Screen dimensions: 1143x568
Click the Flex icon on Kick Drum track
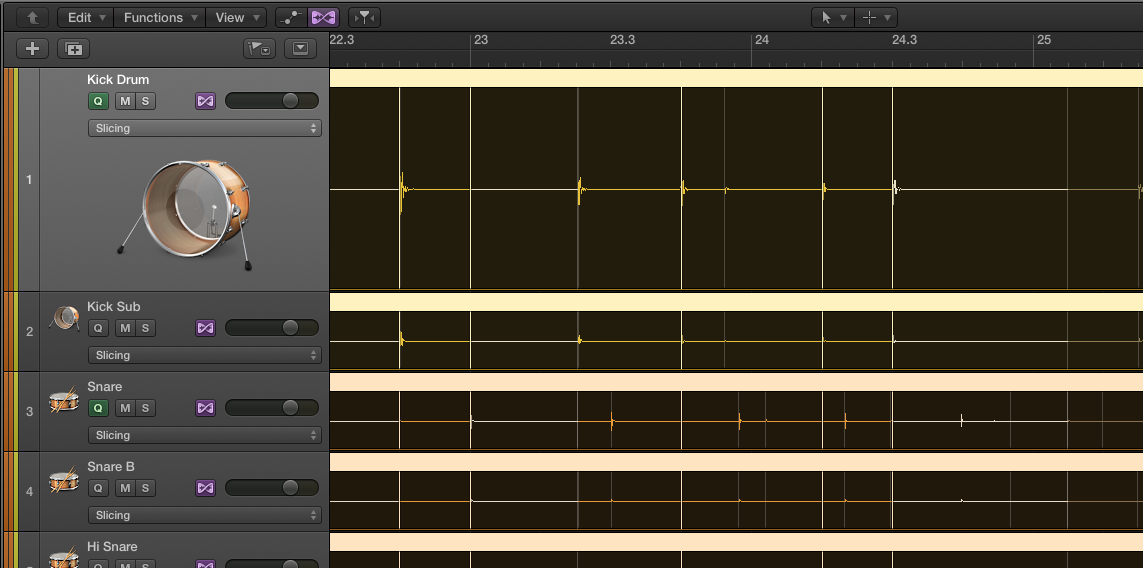point(206,101)
